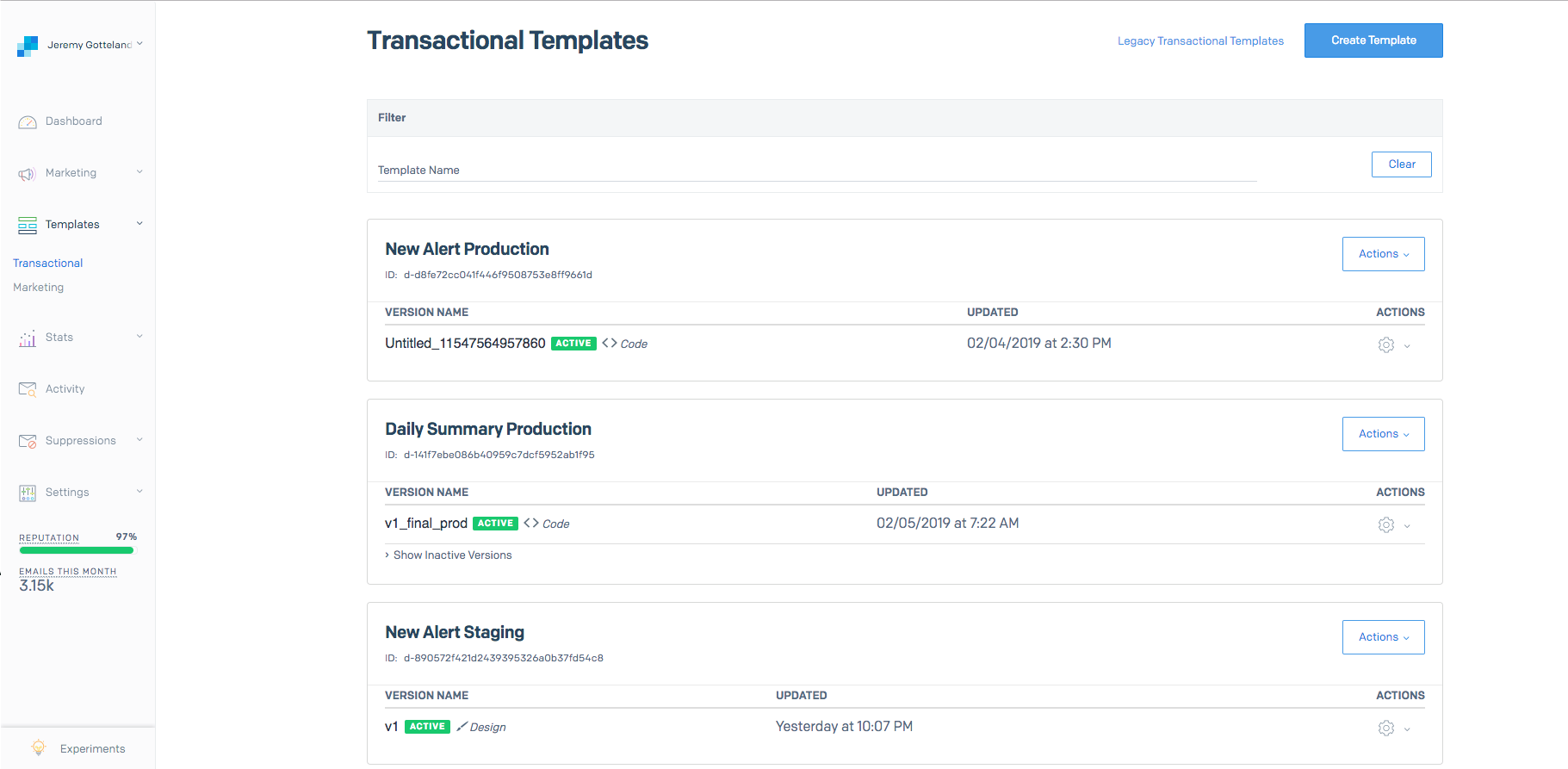Open the Dashboard menu item
The height and width of the screenshot is (769, 1568).
[73, 121]
